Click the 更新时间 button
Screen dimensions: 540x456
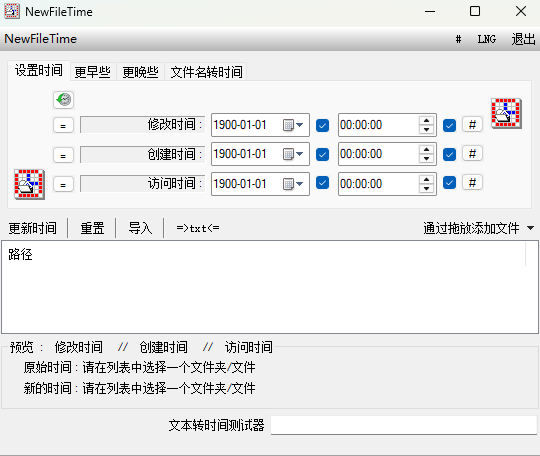coord(33,228)
